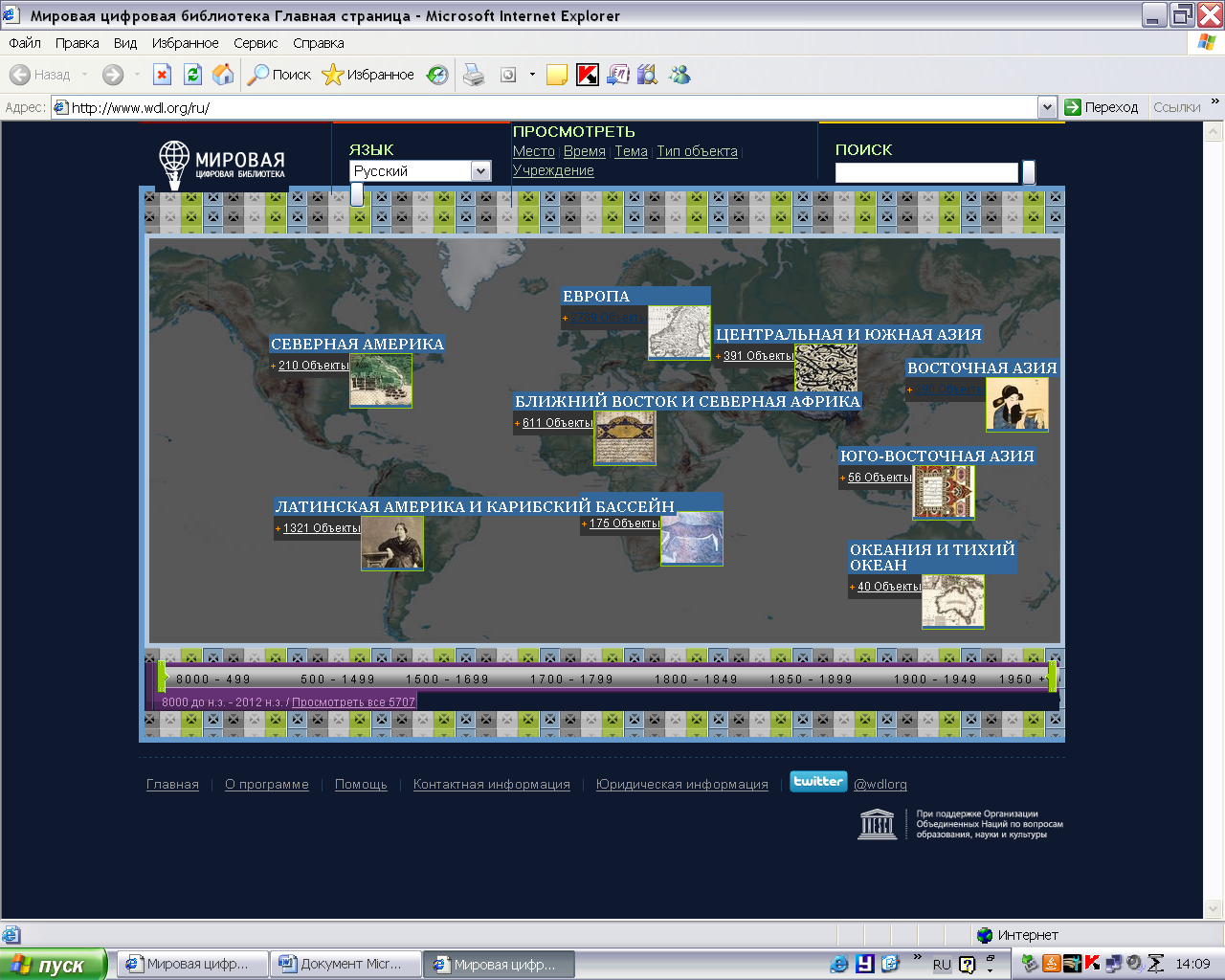Open the address bar dropdown arrow
This screenshot has height=980, width=1225.
[x=1047, y=107]
